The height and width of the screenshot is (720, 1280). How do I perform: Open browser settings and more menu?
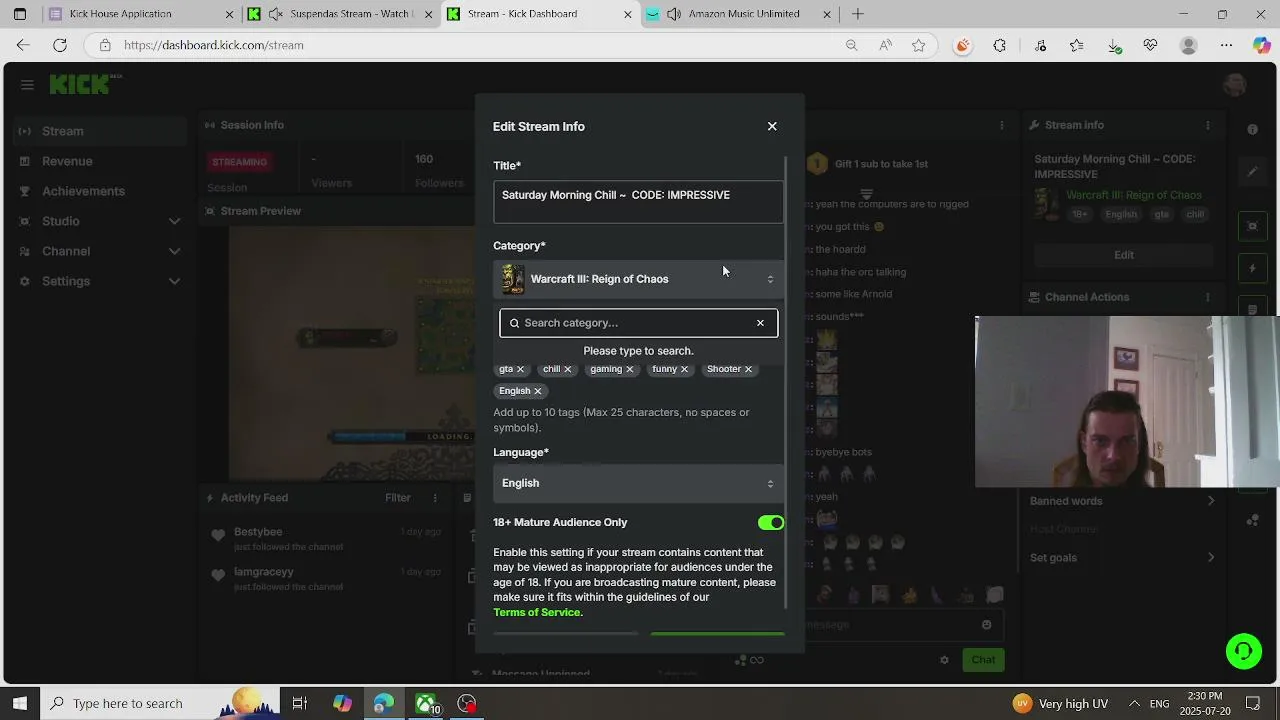(x=1227, y=45)
